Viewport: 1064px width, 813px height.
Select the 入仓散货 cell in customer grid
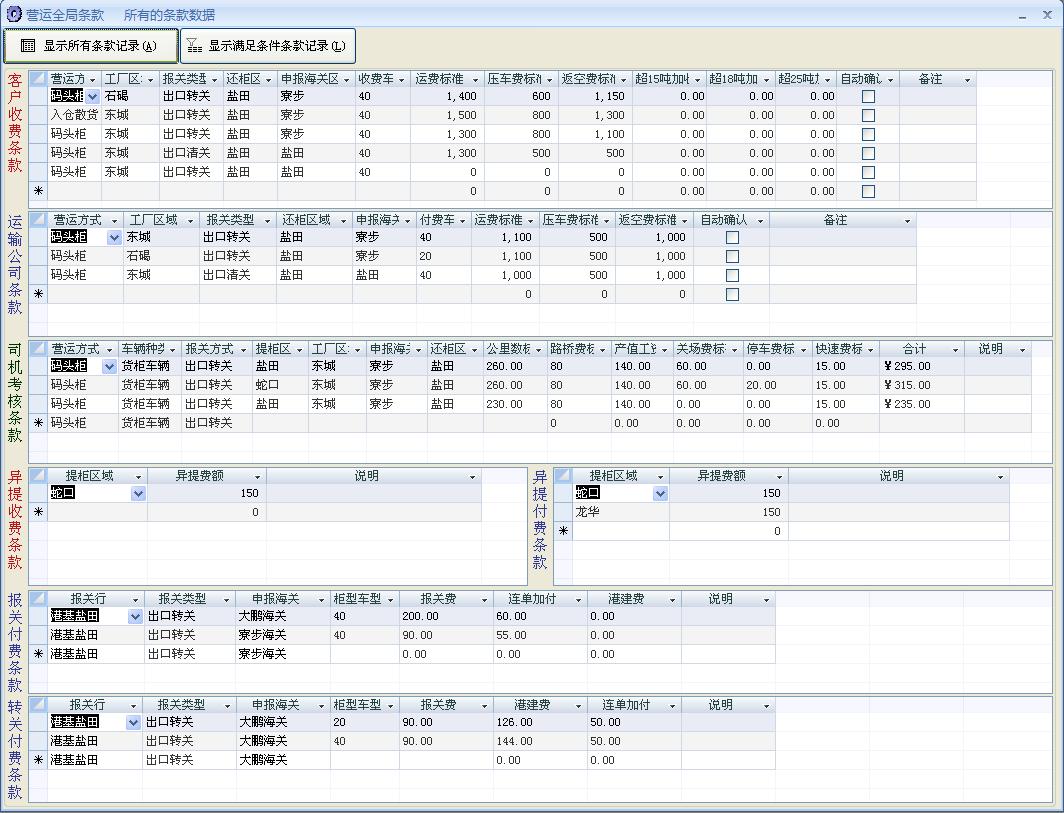coord(75,115)
